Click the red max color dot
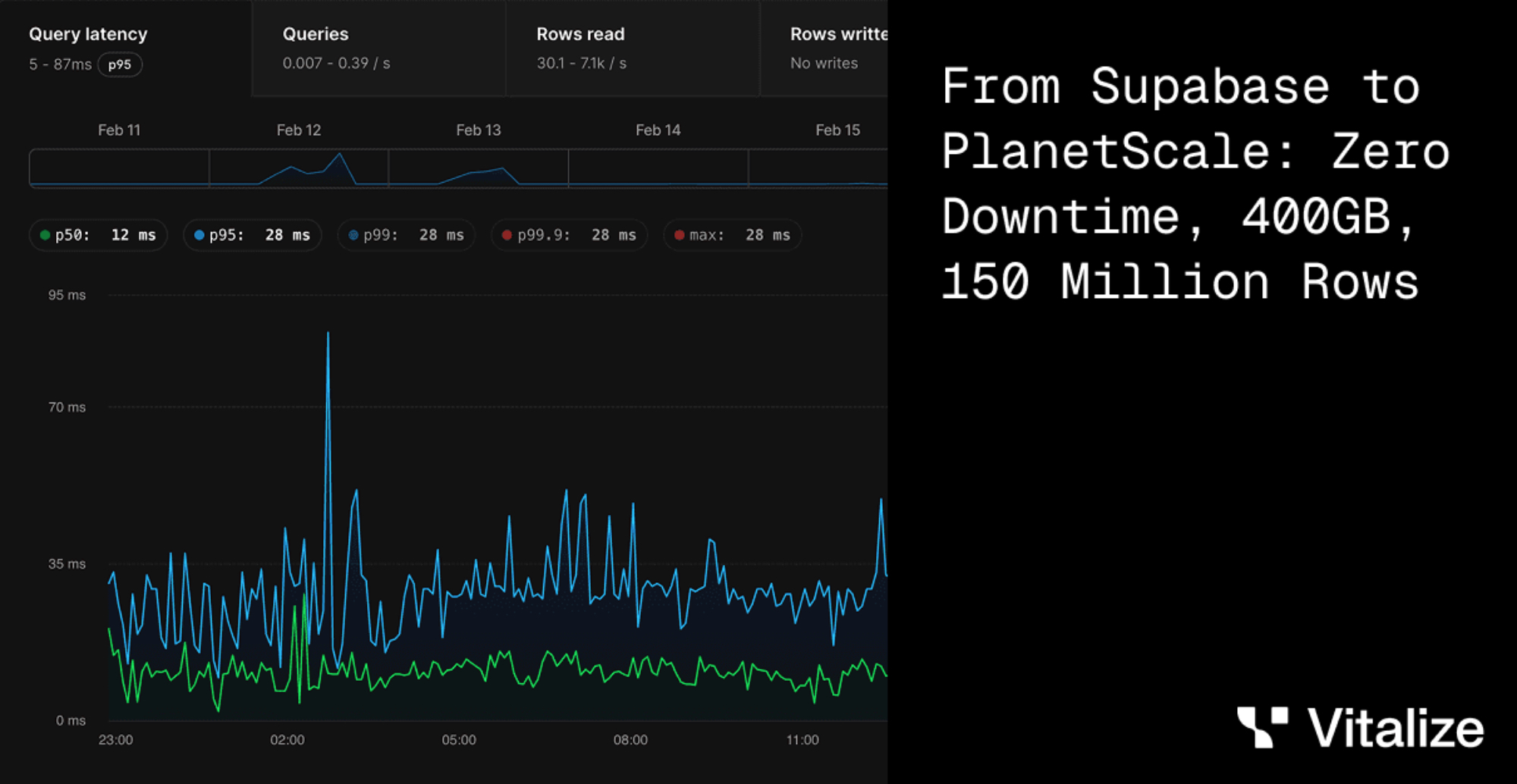Screen dimensions: 1517x784 pos(679,235)
